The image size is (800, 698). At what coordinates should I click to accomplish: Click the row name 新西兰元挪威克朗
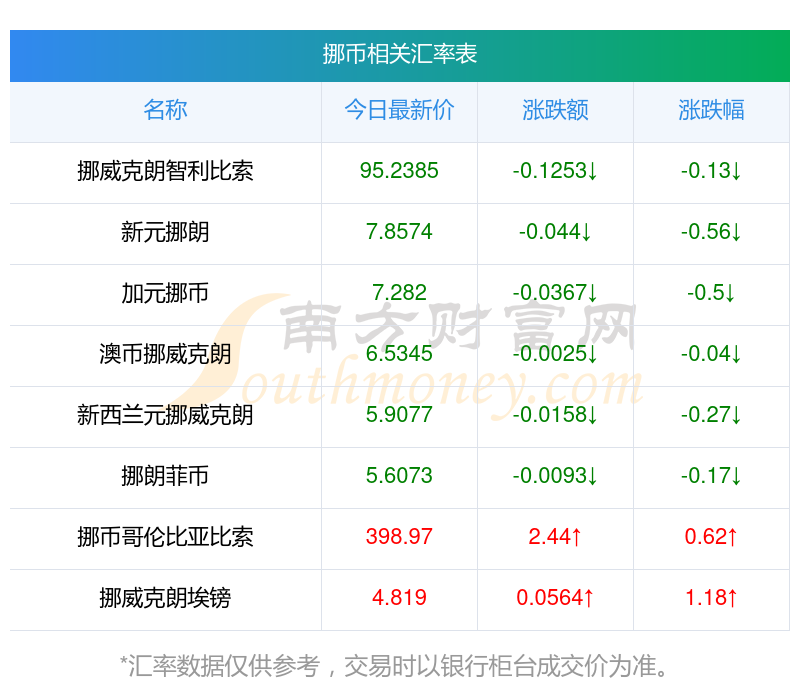[165, 415]
